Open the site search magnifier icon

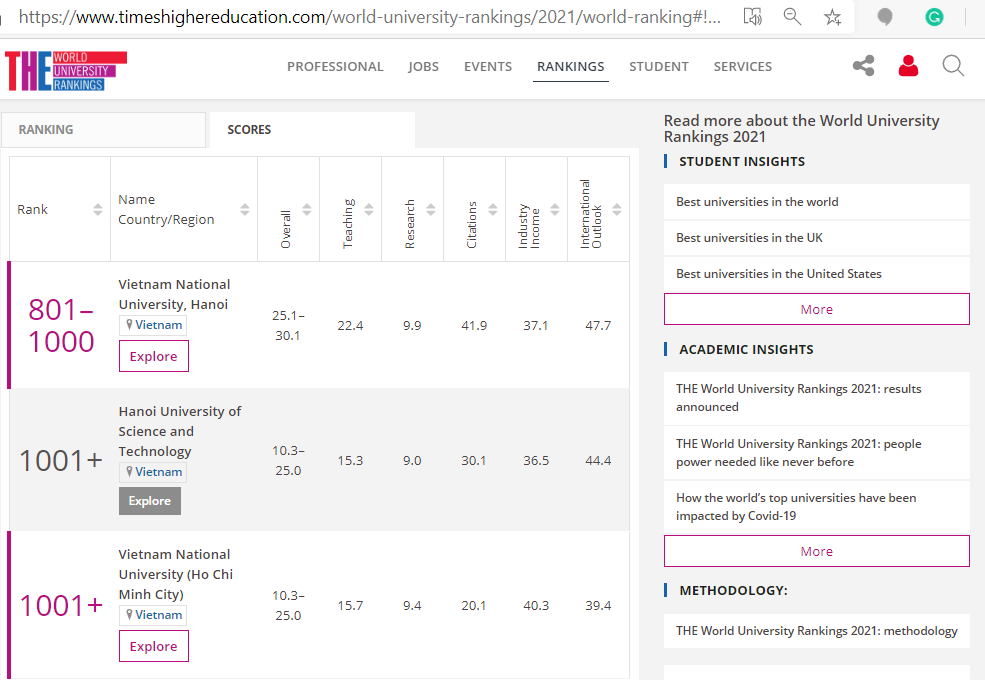coord(953,67)
